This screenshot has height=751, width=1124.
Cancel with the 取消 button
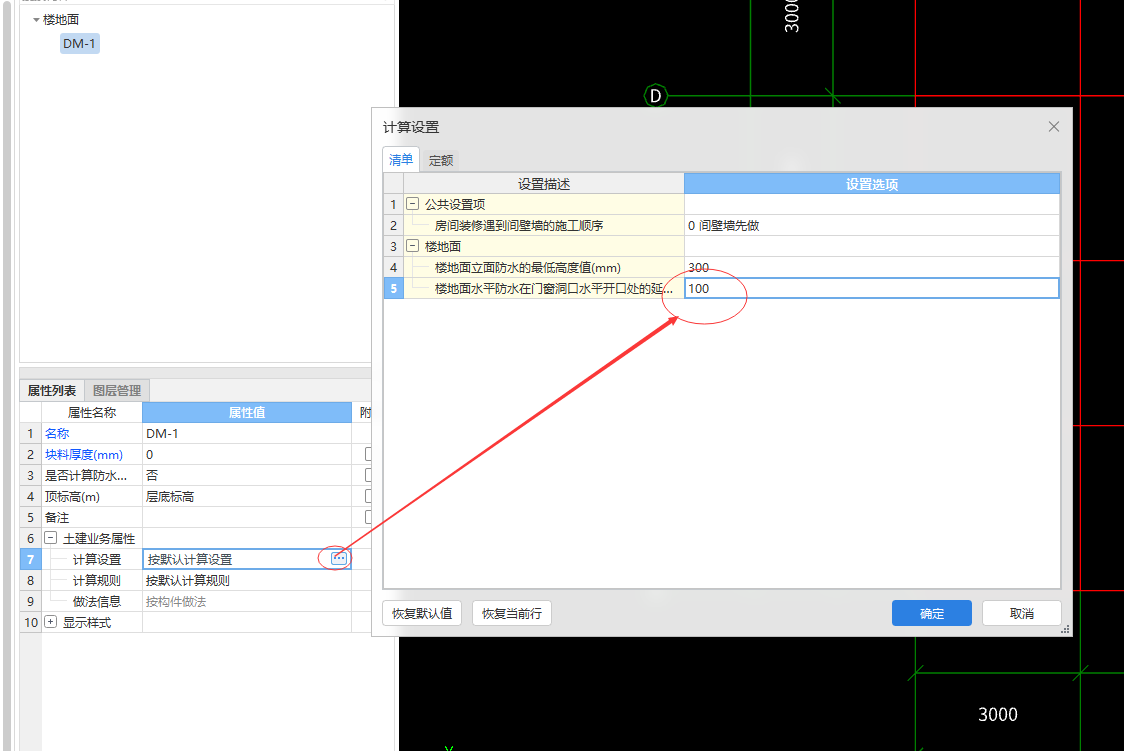pos(1021,613)
